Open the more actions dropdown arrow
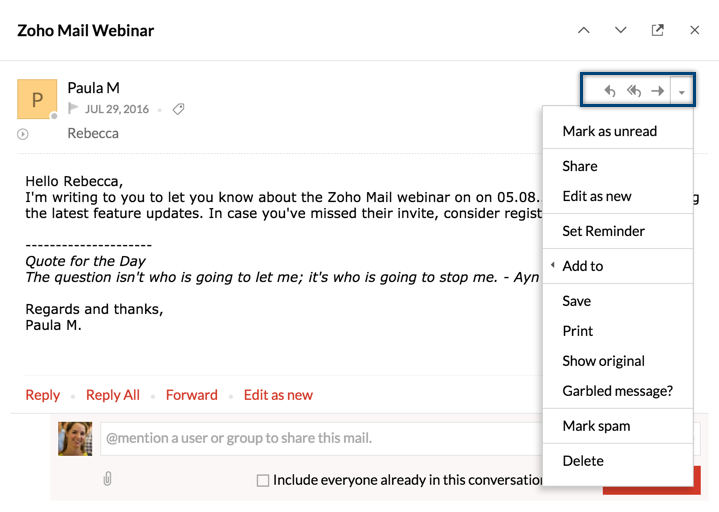The height and width of the screenshot is (512, 719). point(682,92)
